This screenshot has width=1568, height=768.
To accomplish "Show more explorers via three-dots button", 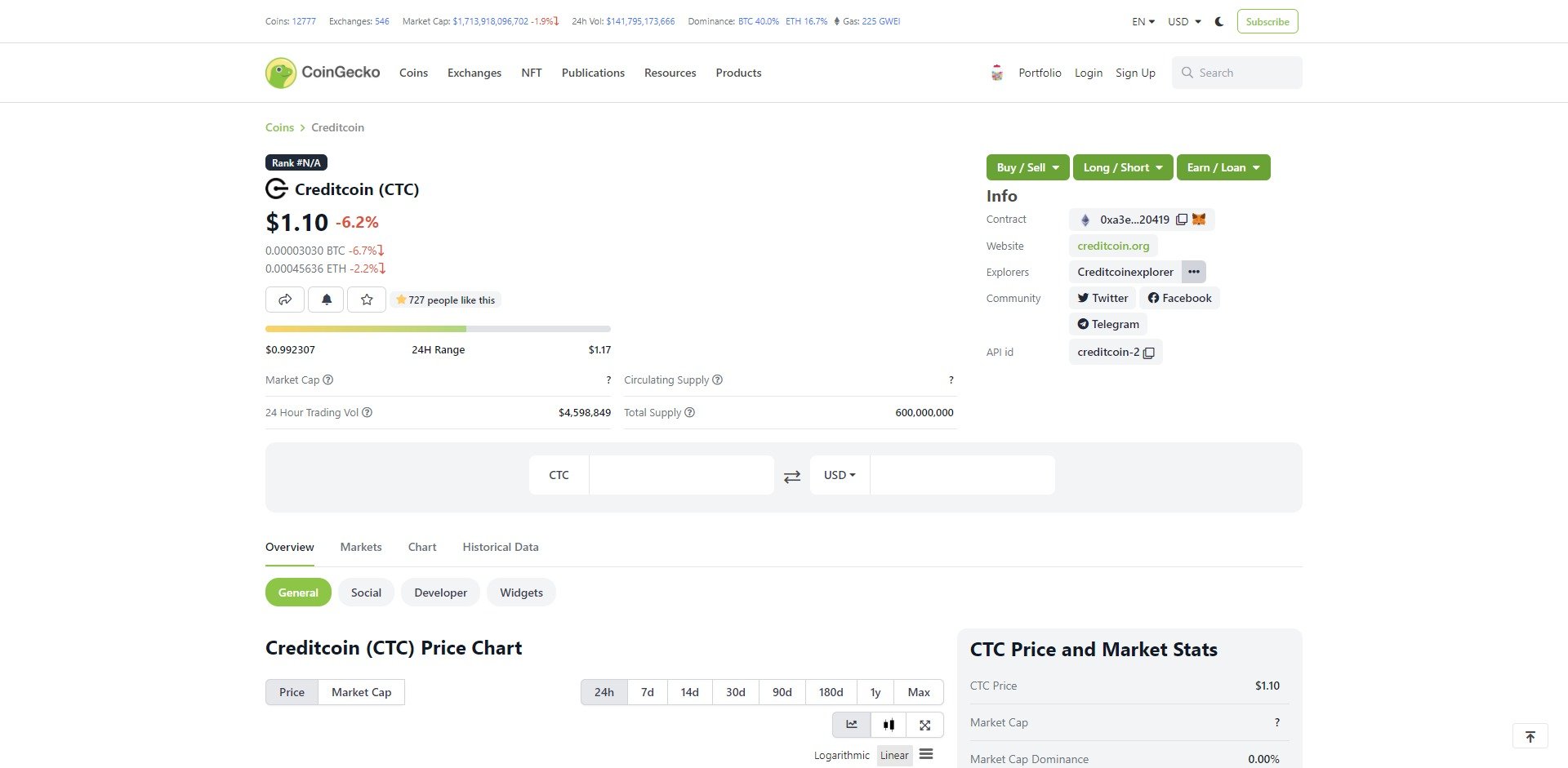I will point(1194,272).
